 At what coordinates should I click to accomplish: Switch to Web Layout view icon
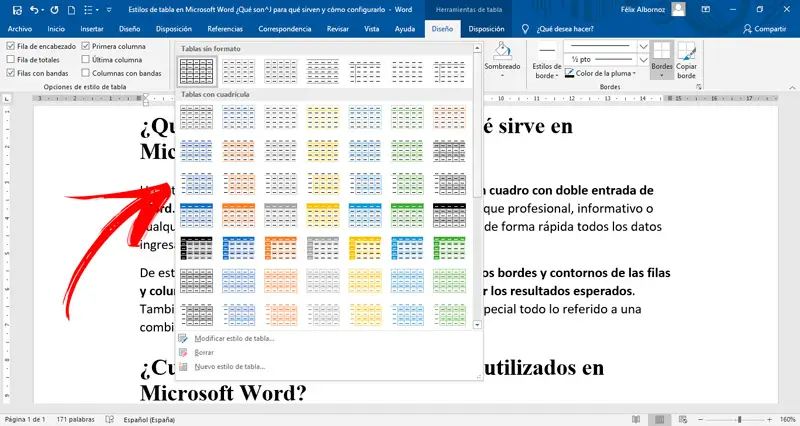(x=683, y=419)
